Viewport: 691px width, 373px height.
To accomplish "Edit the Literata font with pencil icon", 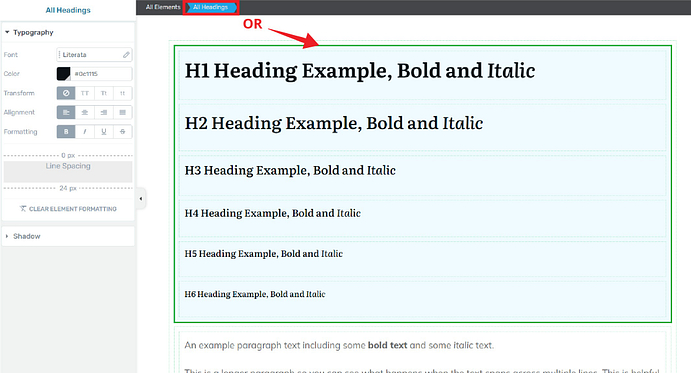I will pyautogui.click(x=126, y=55).
